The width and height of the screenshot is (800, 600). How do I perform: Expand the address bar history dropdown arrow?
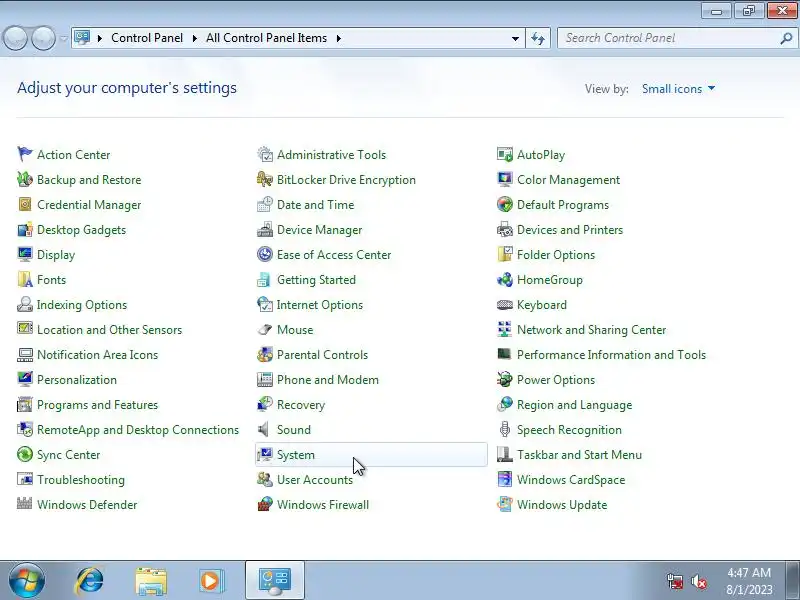tap(515, 38)
